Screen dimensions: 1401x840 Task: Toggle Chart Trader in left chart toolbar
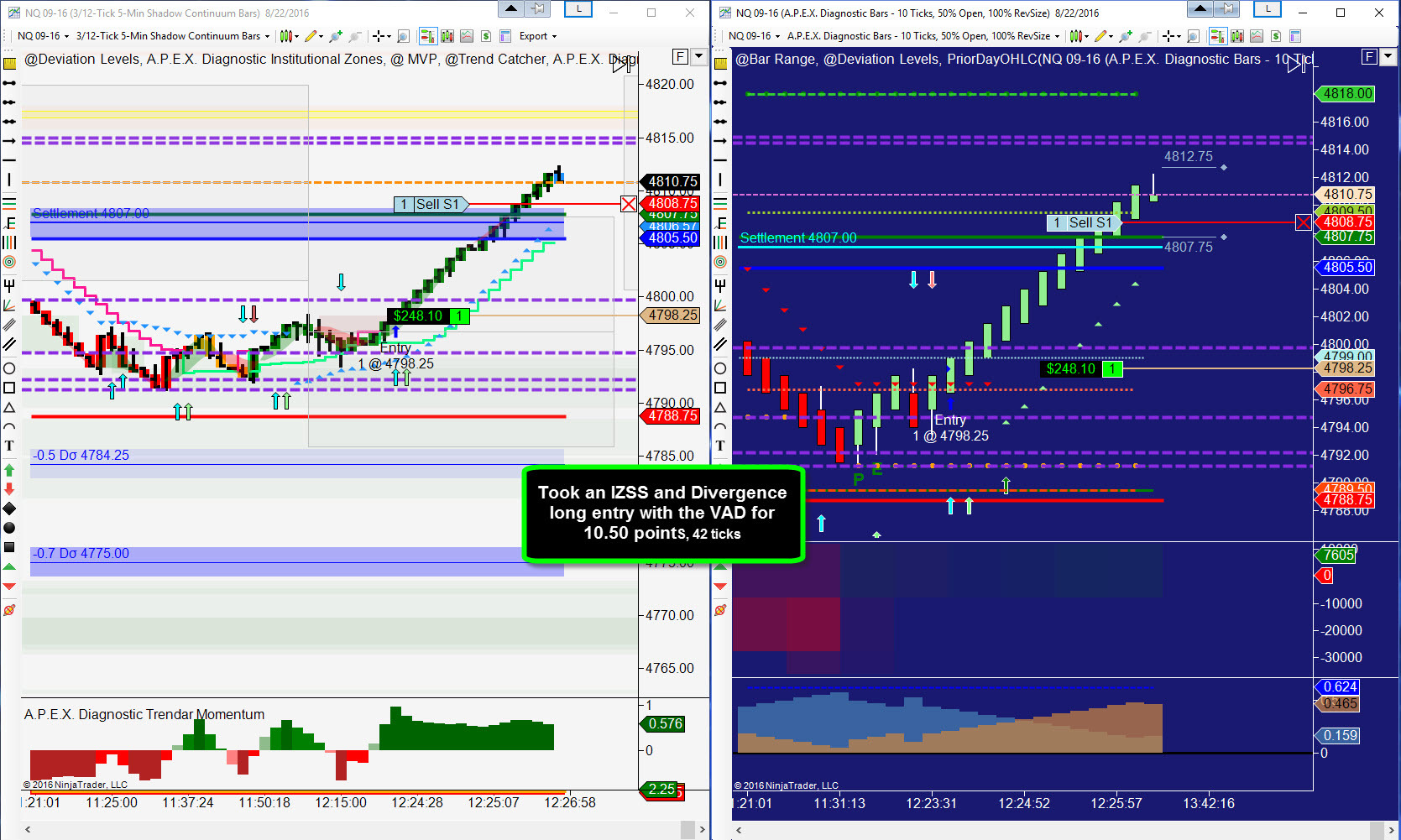[x=427, y=36]
